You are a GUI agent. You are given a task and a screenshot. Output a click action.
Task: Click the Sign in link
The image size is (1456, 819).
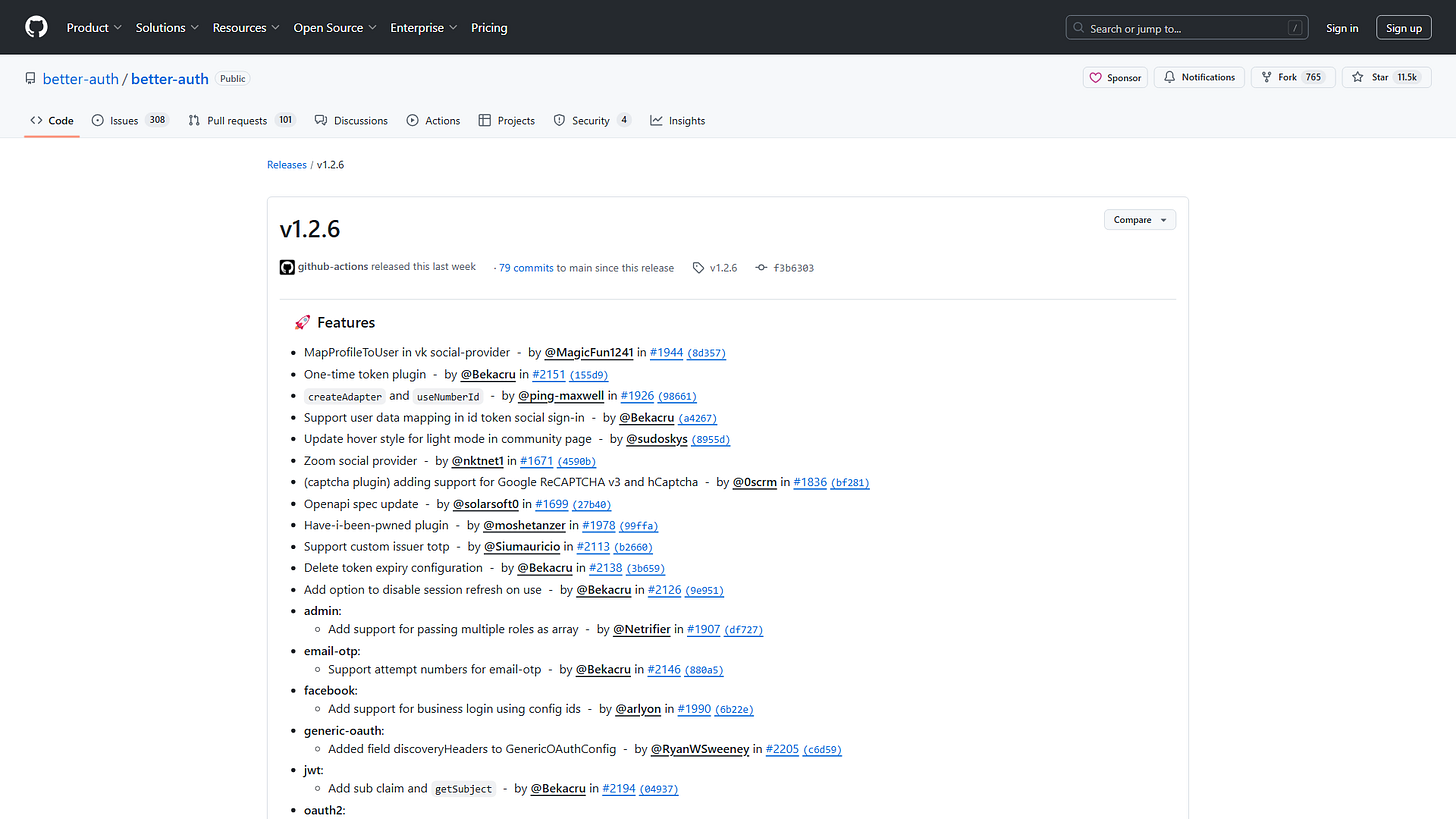pos(1342,28)
